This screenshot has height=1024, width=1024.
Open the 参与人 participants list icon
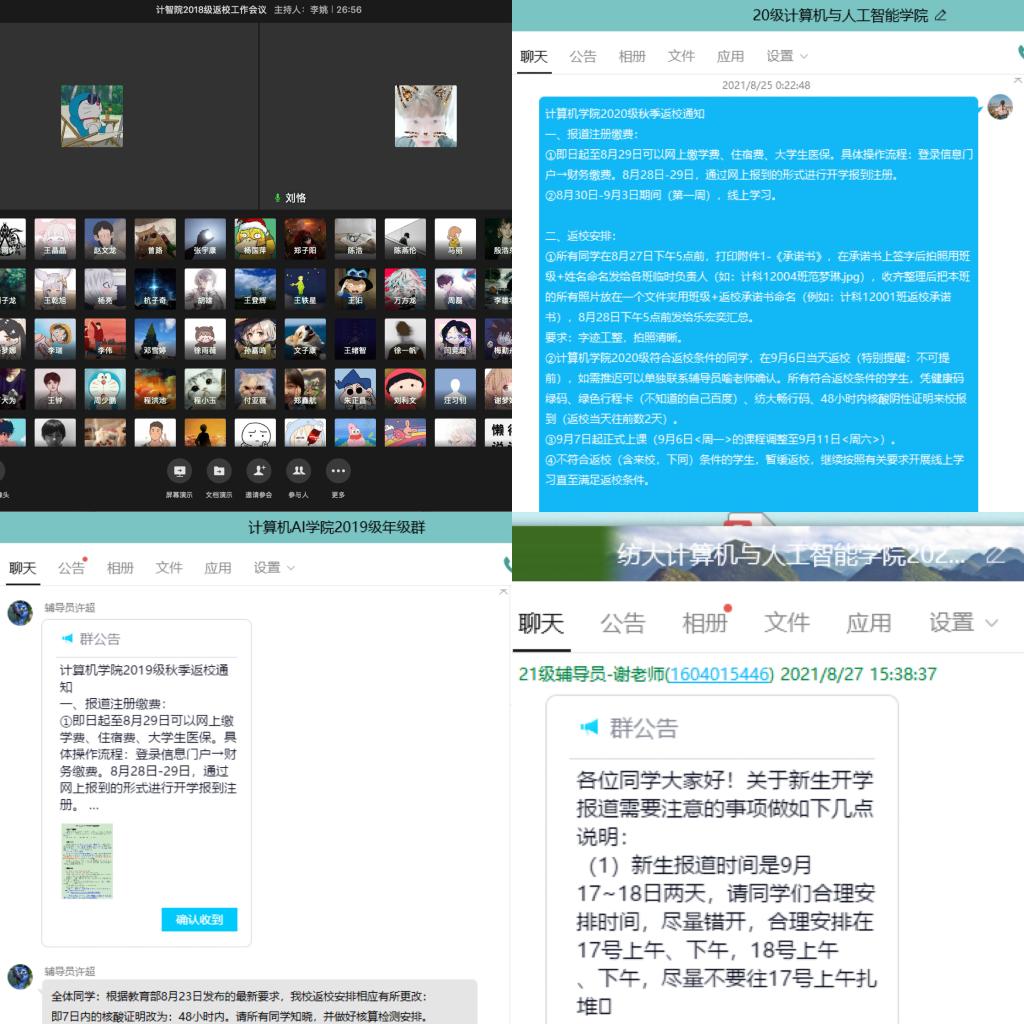pyautogui.click(x=298, y=471)
